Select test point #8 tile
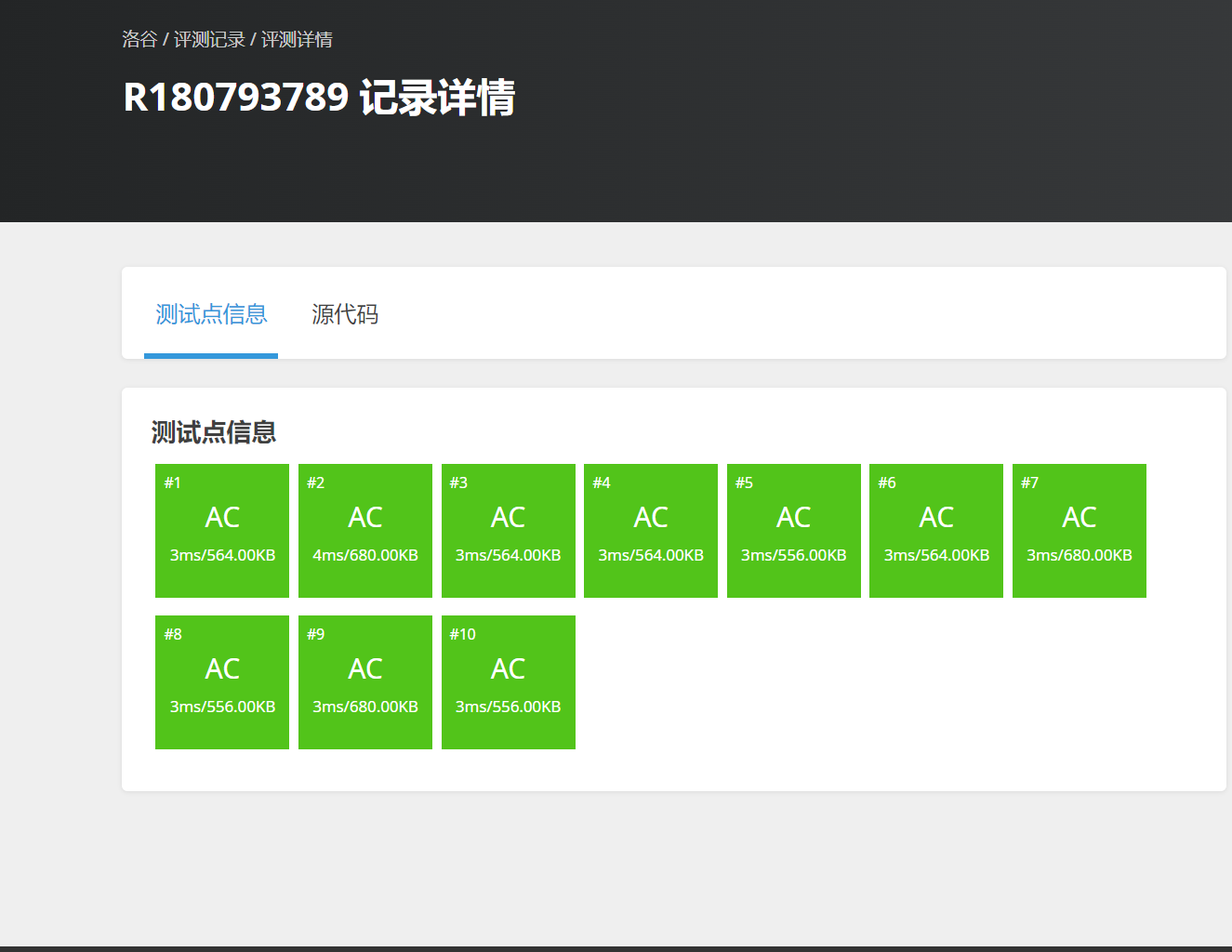This screenshot has height=952, width=1232. [222, 682]
